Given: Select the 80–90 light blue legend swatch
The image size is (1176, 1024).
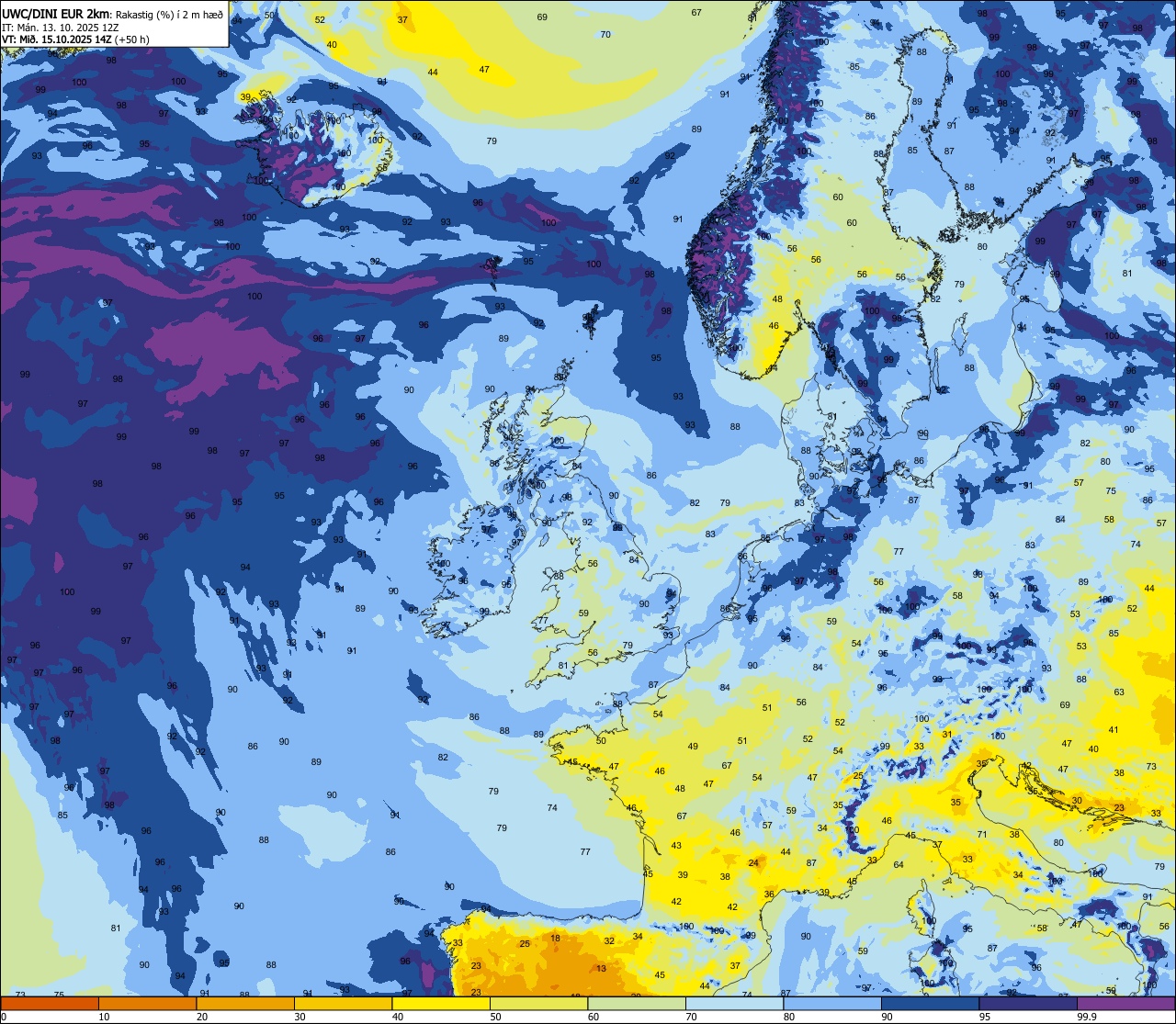Looking at the screenshot, I should click(832, 1003).
